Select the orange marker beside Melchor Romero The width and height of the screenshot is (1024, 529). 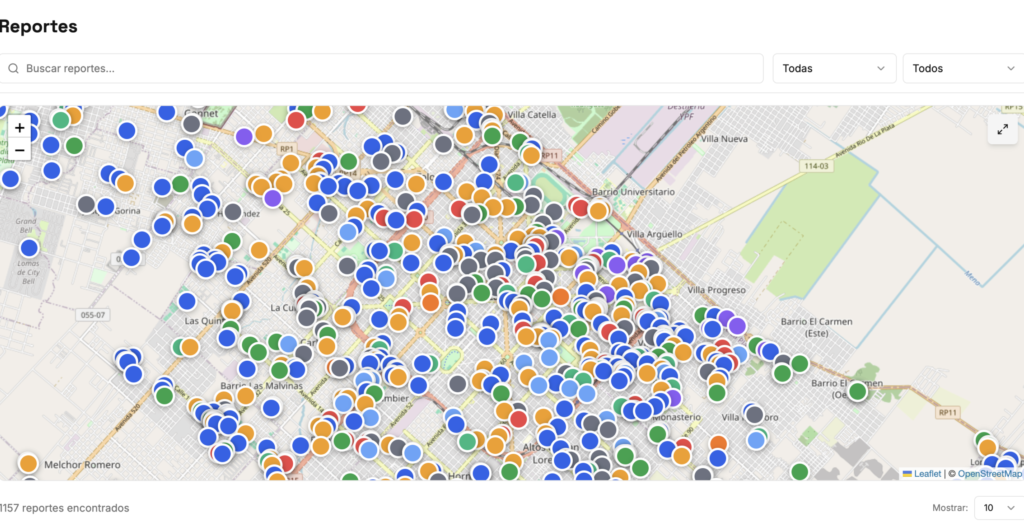28,463
